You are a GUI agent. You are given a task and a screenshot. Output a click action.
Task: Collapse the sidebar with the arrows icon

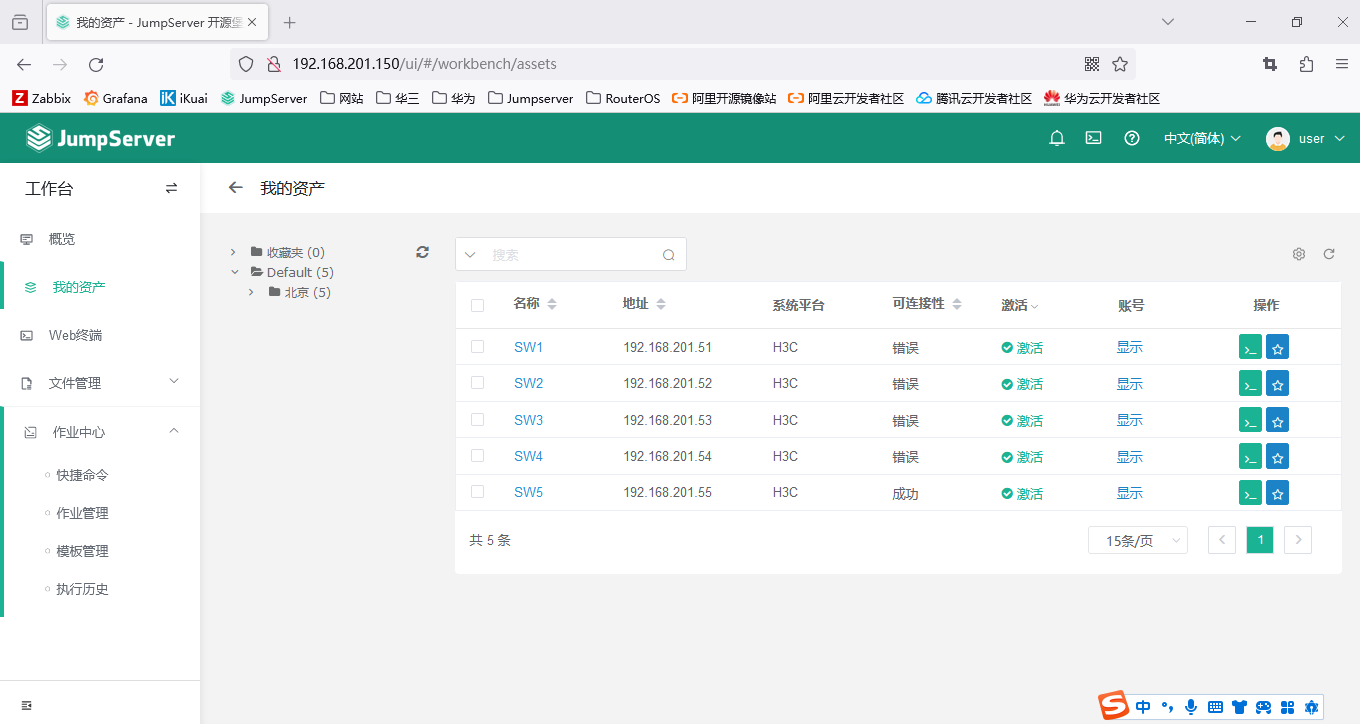[x=171, y=187]
